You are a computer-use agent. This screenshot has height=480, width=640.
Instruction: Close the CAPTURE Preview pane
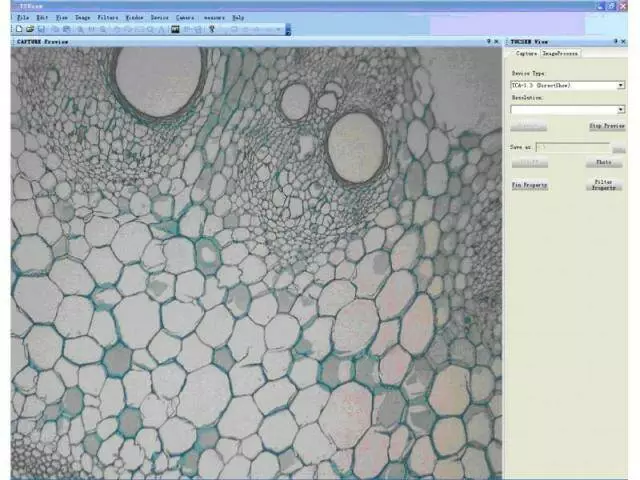coord(498,41)
